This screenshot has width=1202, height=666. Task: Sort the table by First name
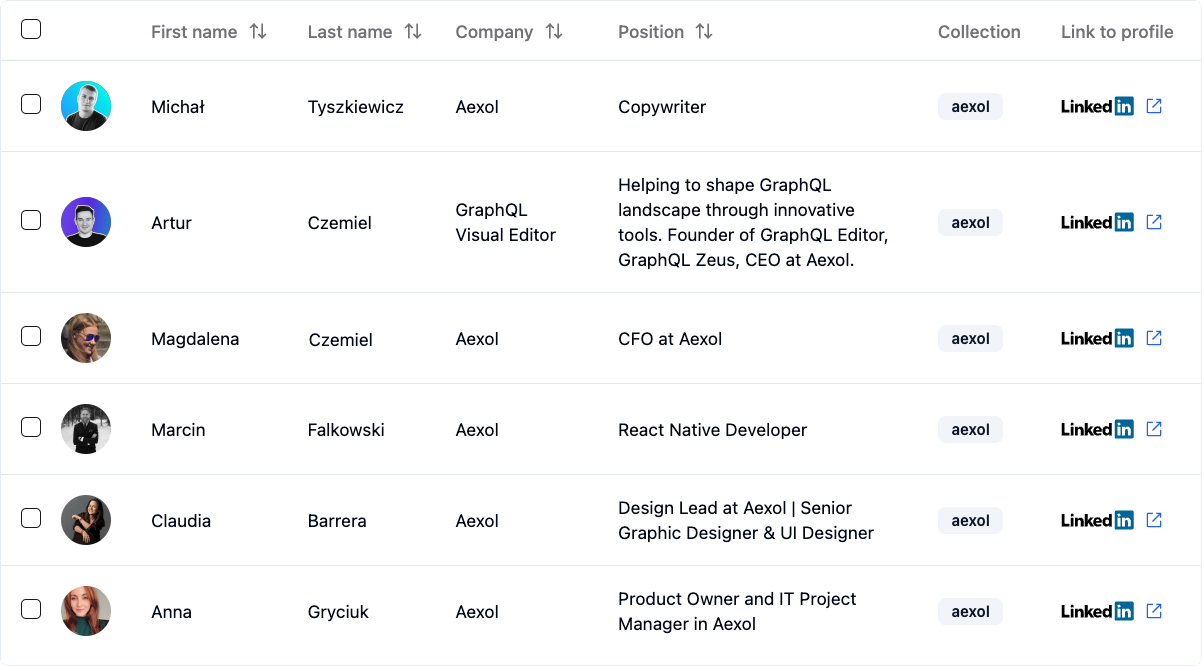(210, 31)
